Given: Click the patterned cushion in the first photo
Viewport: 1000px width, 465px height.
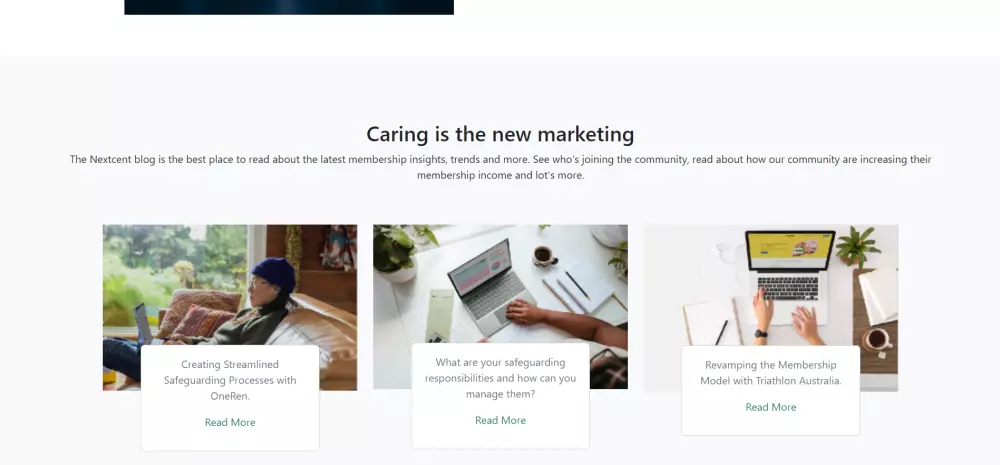Looking at the screenshot, I should click(x=193, y=312).
